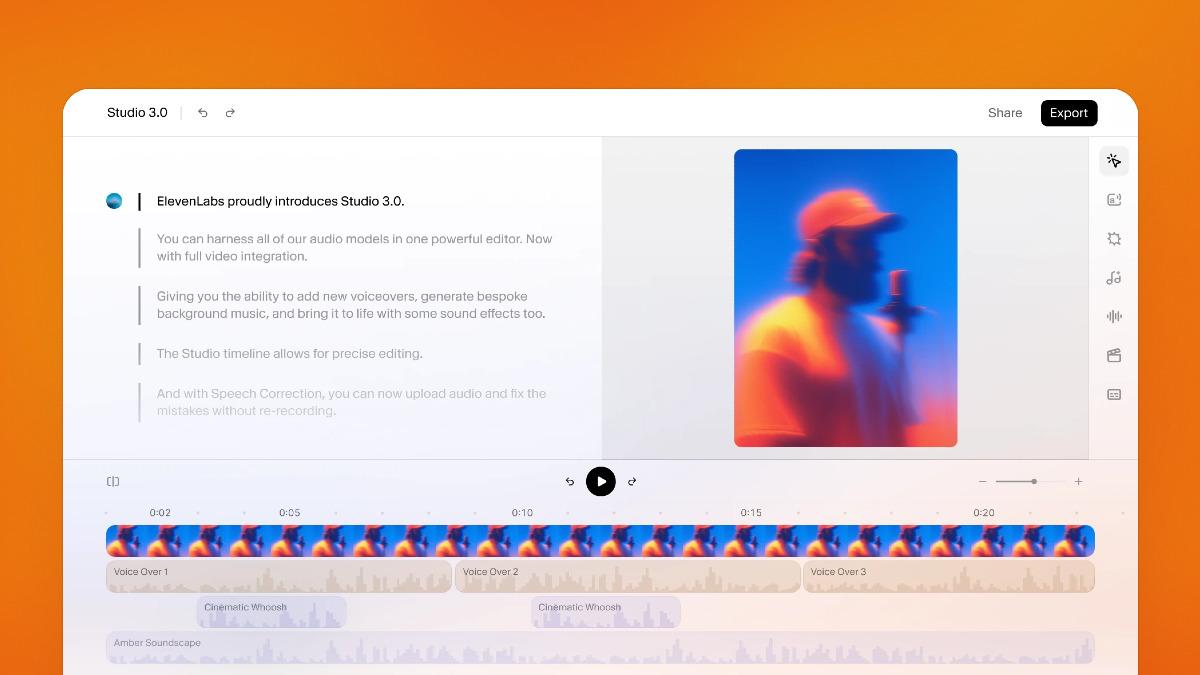Skip forward with the right playback arrow
This screenshot has height=675, width=1200.
(x=632, y=482)
